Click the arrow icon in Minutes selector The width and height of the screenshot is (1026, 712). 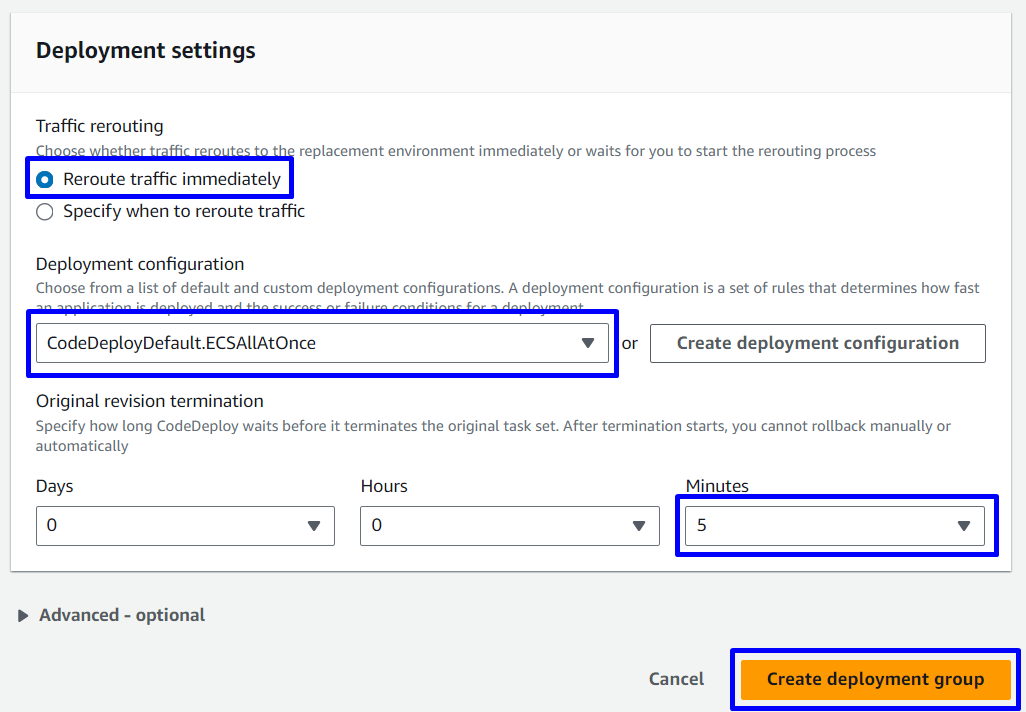(964, 526)
